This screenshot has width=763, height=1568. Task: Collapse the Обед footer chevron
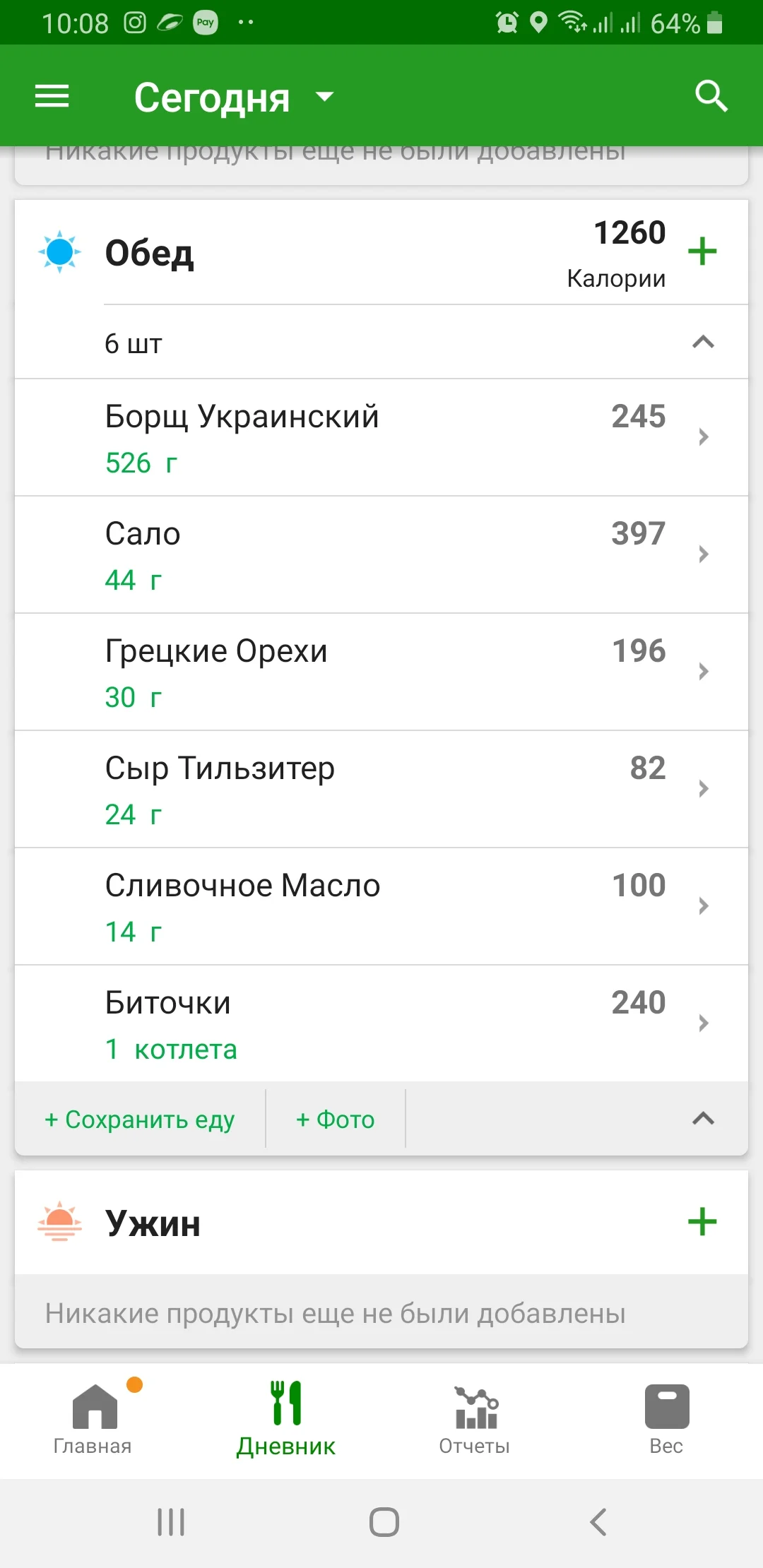tap(703, 1119)
